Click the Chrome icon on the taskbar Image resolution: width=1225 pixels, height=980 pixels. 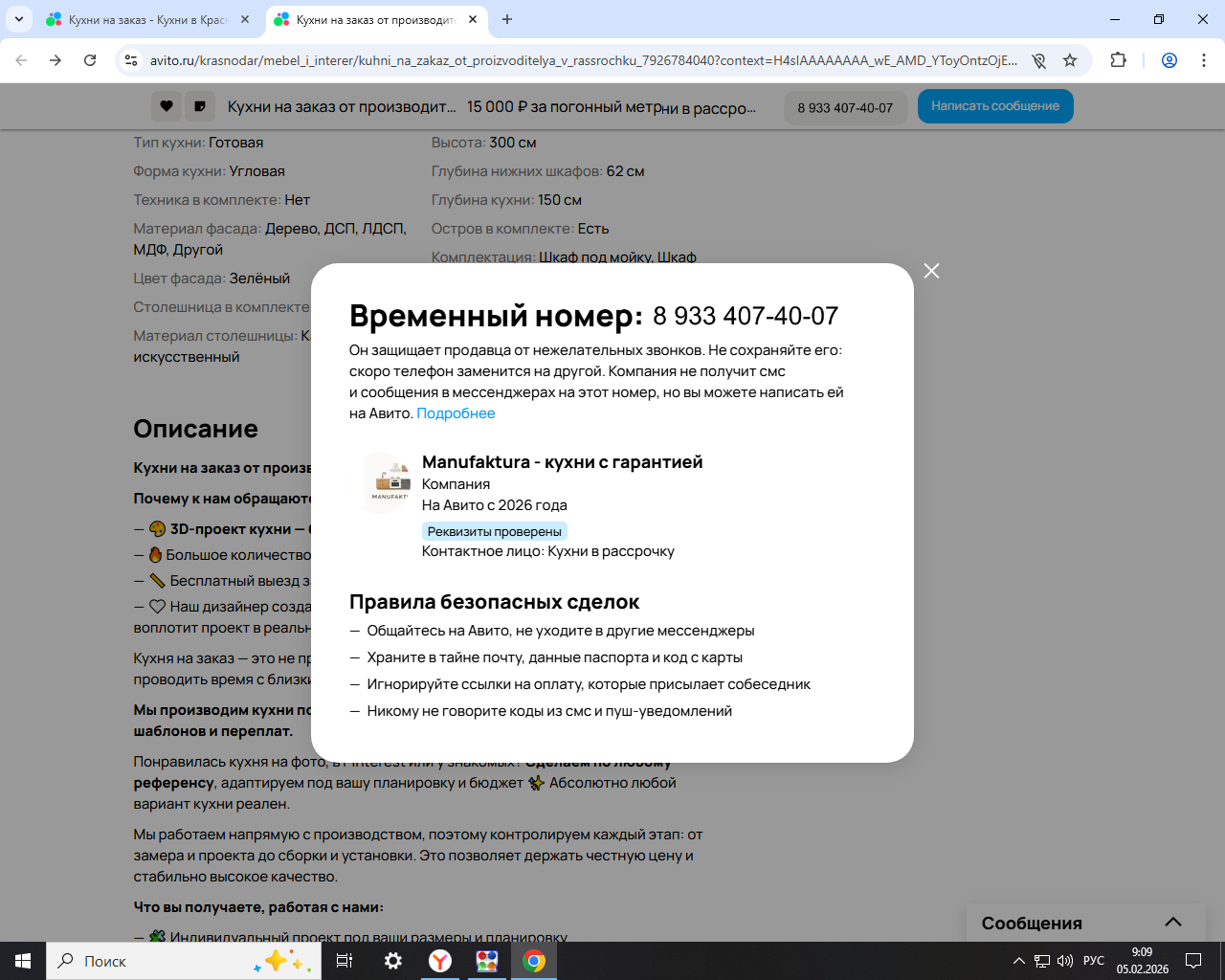534,961
